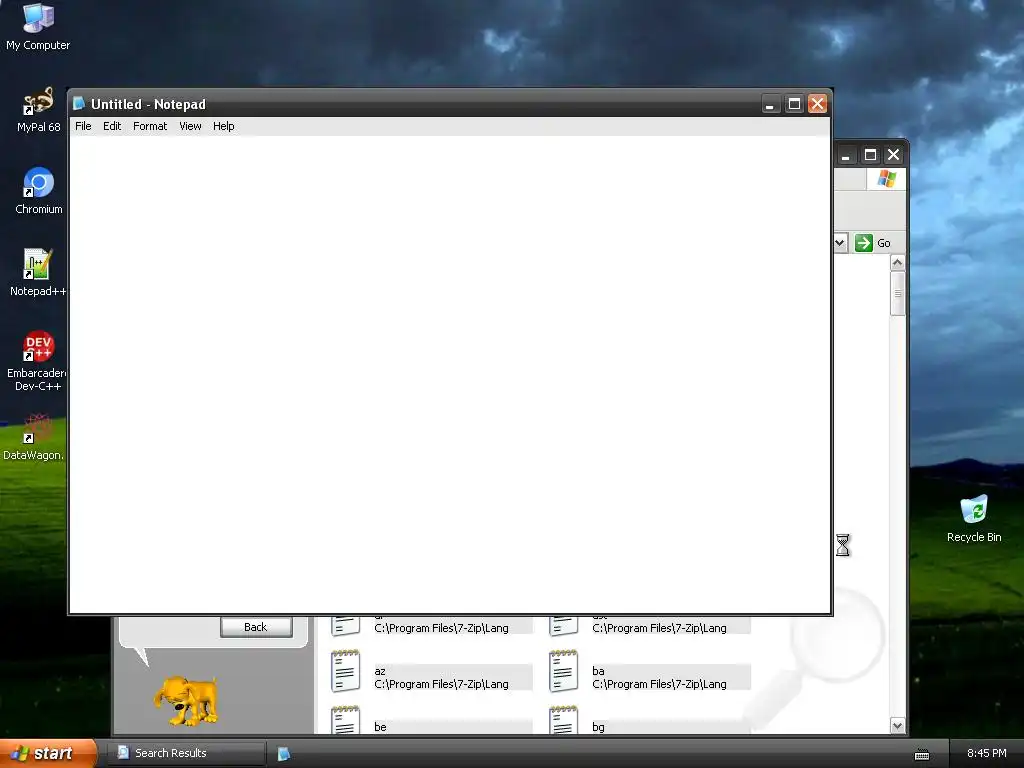This screenshot has height=768, width=1024.
Task: Click the 'ba' file name text
Action: click(x=598, y=671)
